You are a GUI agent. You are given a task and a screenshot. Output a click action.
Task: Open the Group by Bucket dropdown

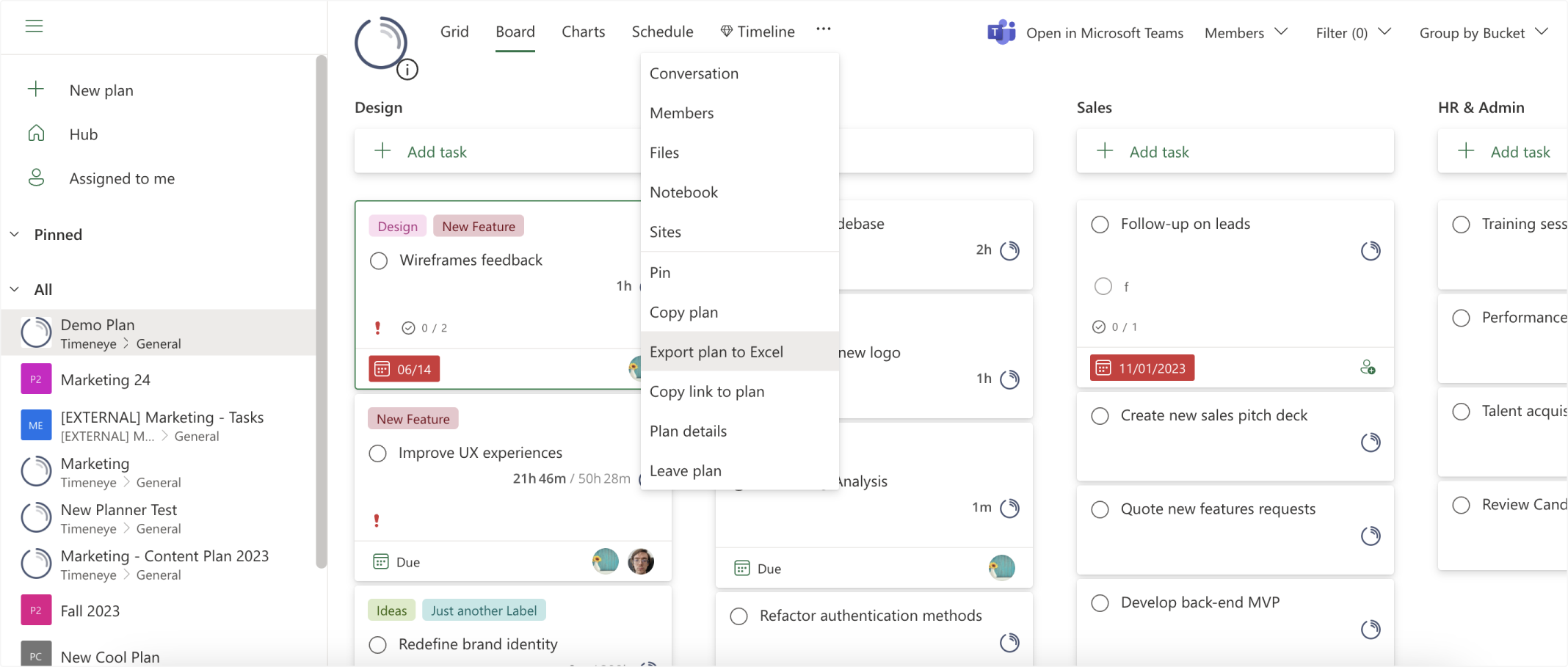pyautogui.click(x=1483, y=32)
